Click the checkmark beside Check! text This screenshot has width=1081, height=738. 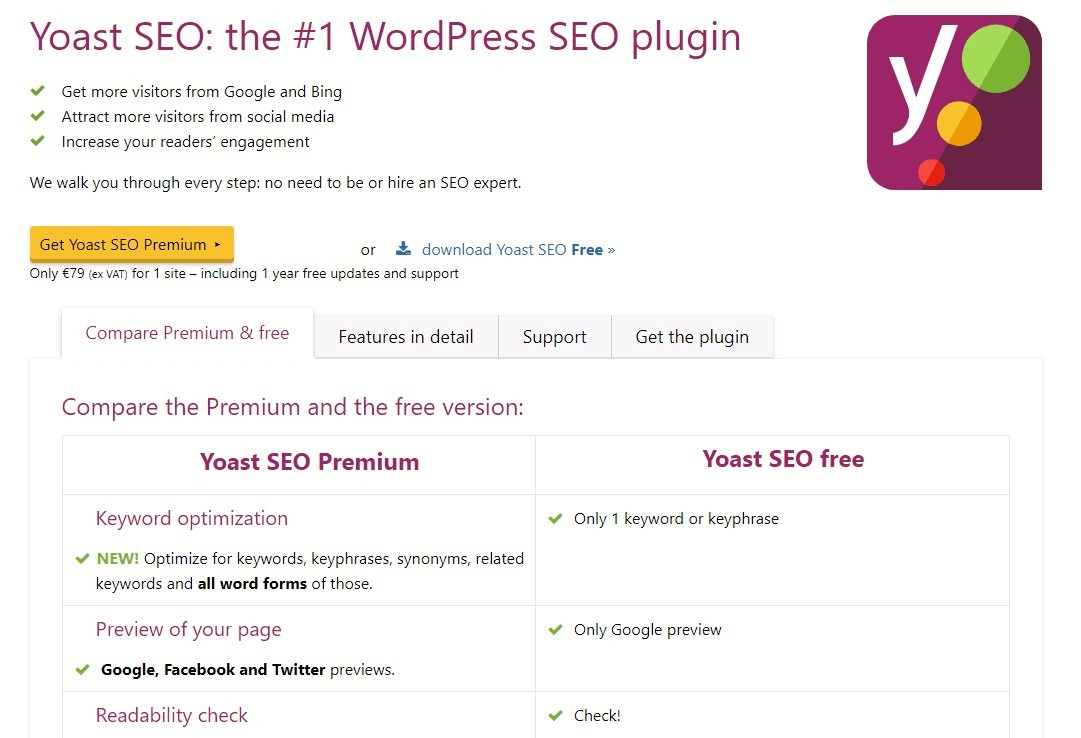click(555, 716)
